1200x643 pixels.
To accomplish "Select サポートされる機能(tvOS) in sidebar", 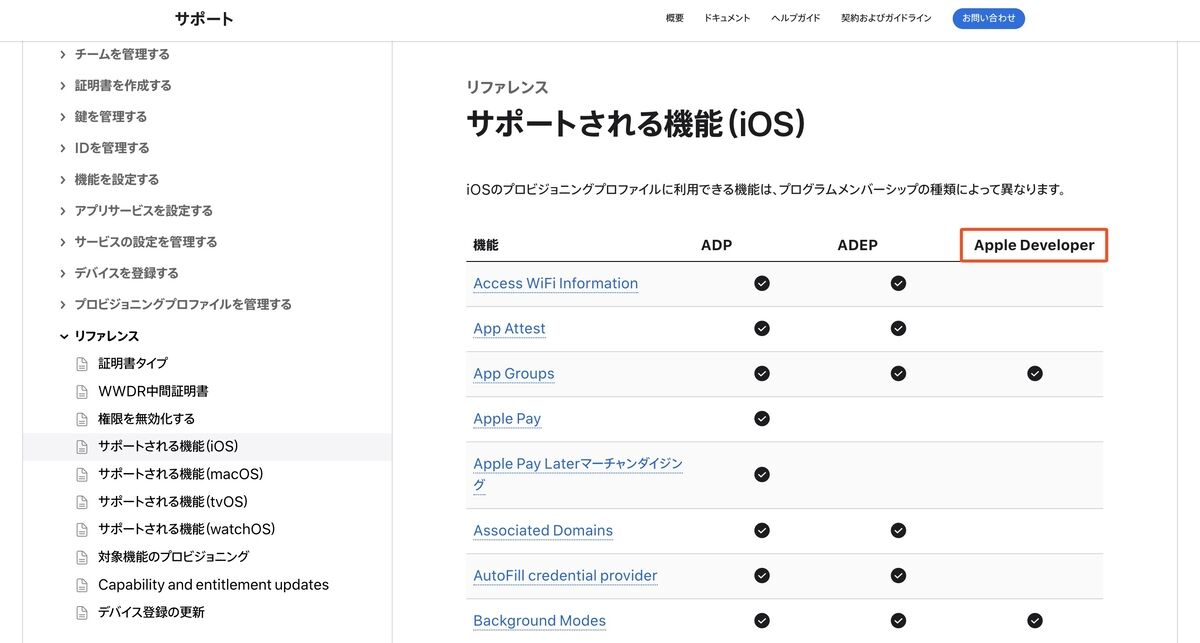I will pyautogui.click(x=173, y=502).
